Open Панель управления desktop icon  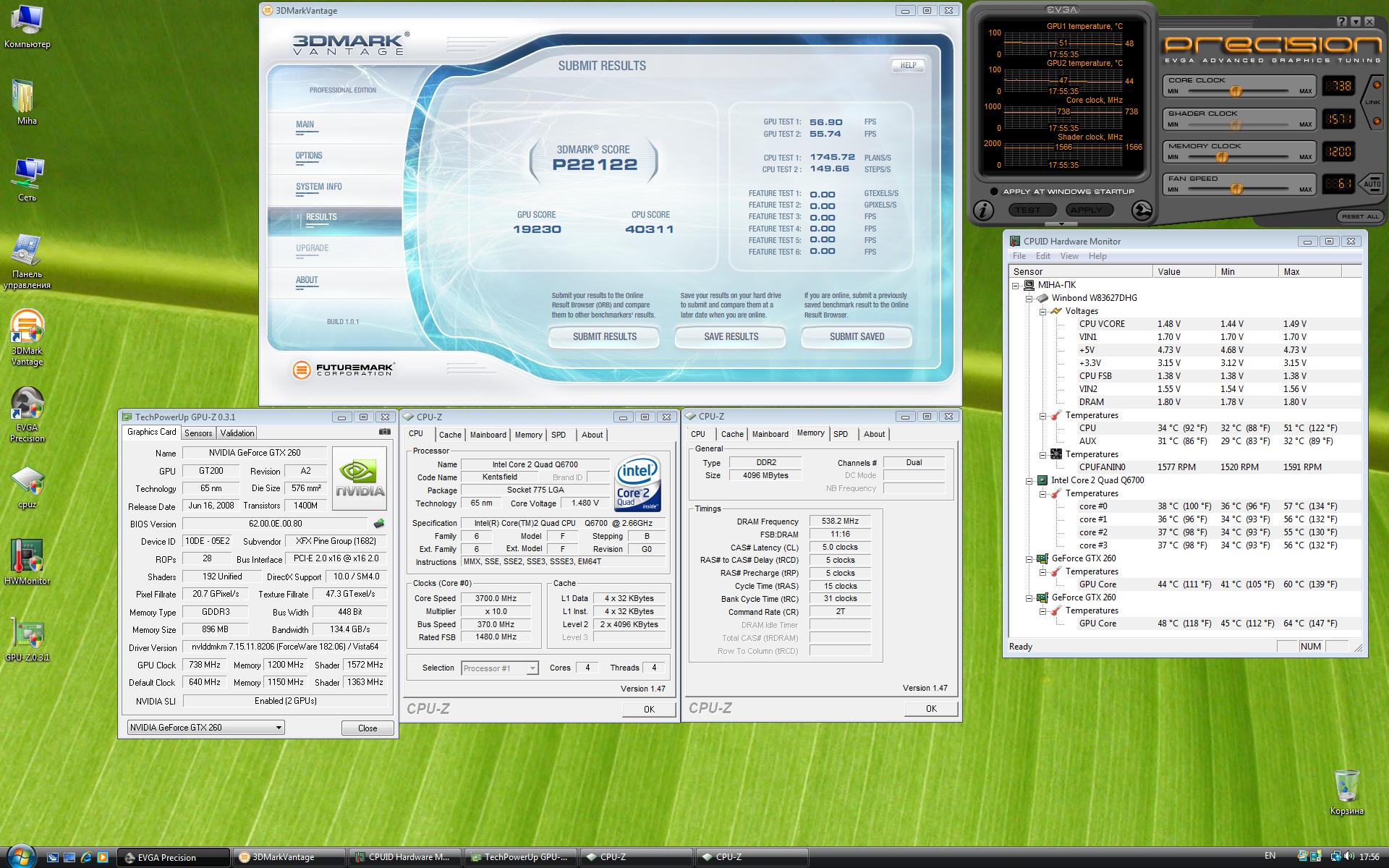click(x=27, y=262)
